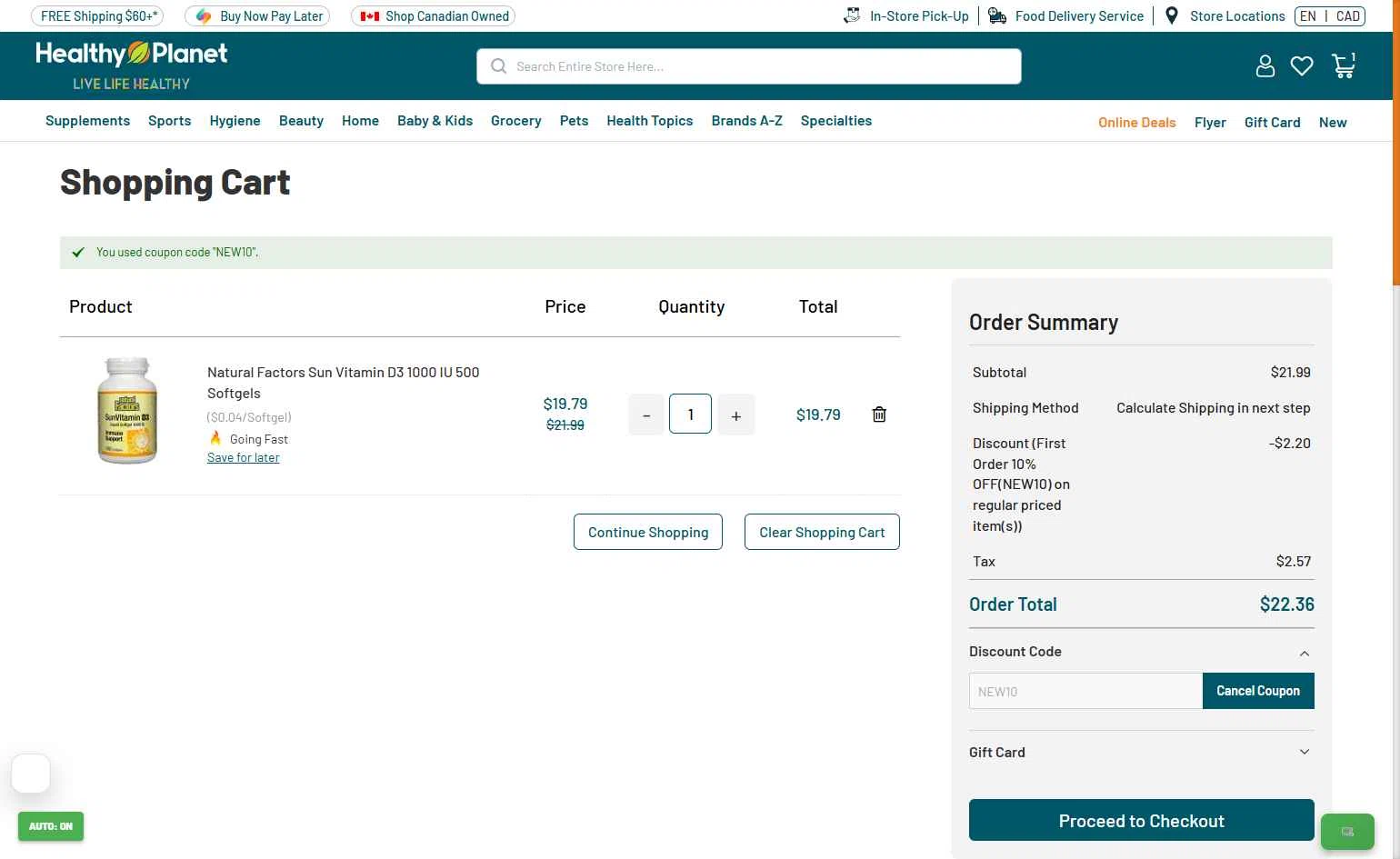Click the white floating square widget
Screen dimensions: 1400x859
(31, 774)
